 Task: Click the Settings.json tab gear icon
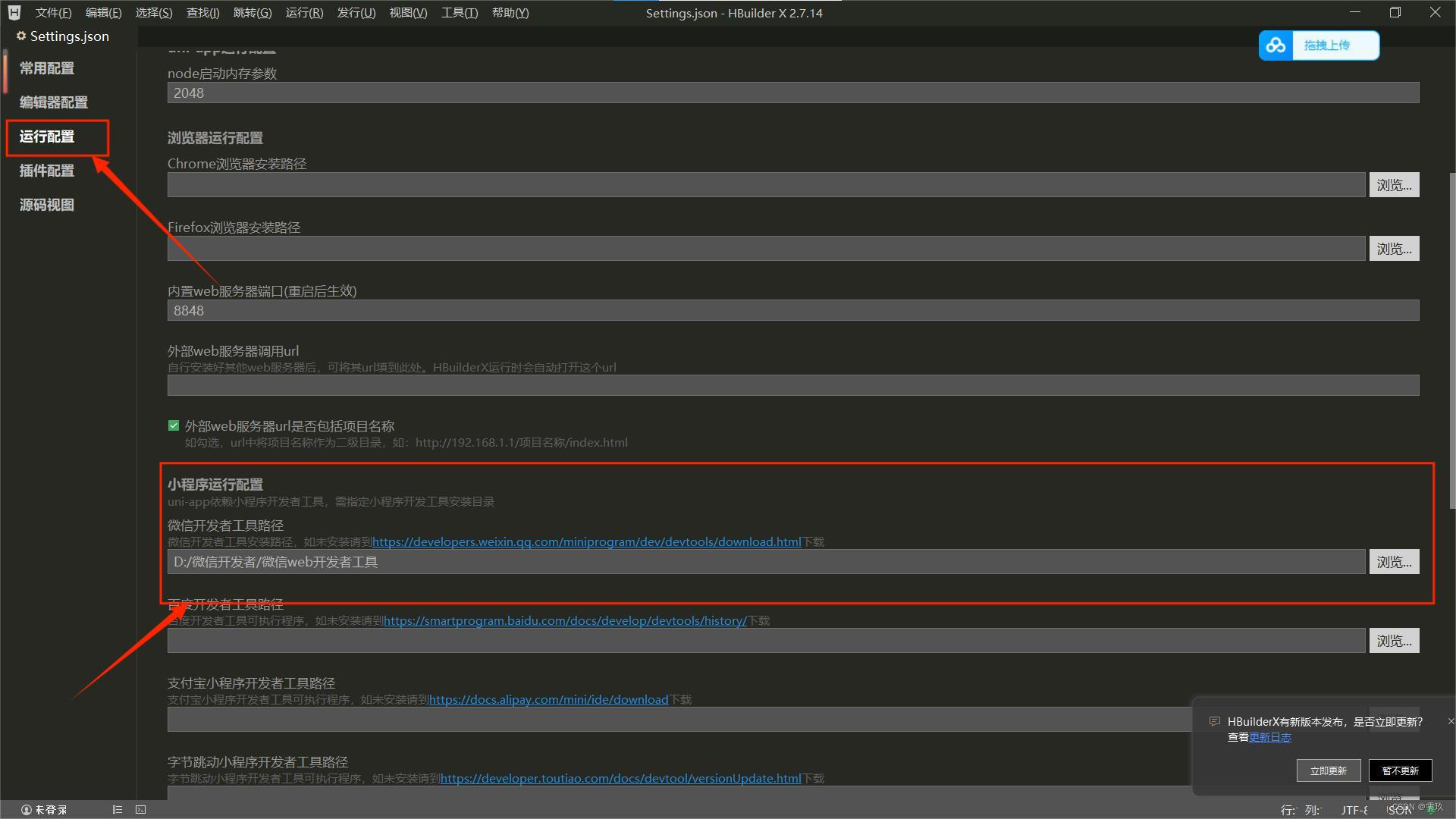pos(21,36)
